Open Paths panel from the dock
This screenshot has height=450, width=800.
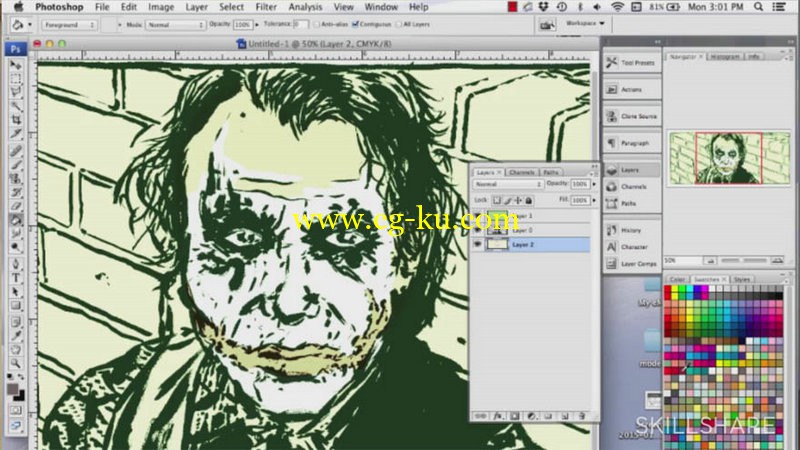point(632,204)
